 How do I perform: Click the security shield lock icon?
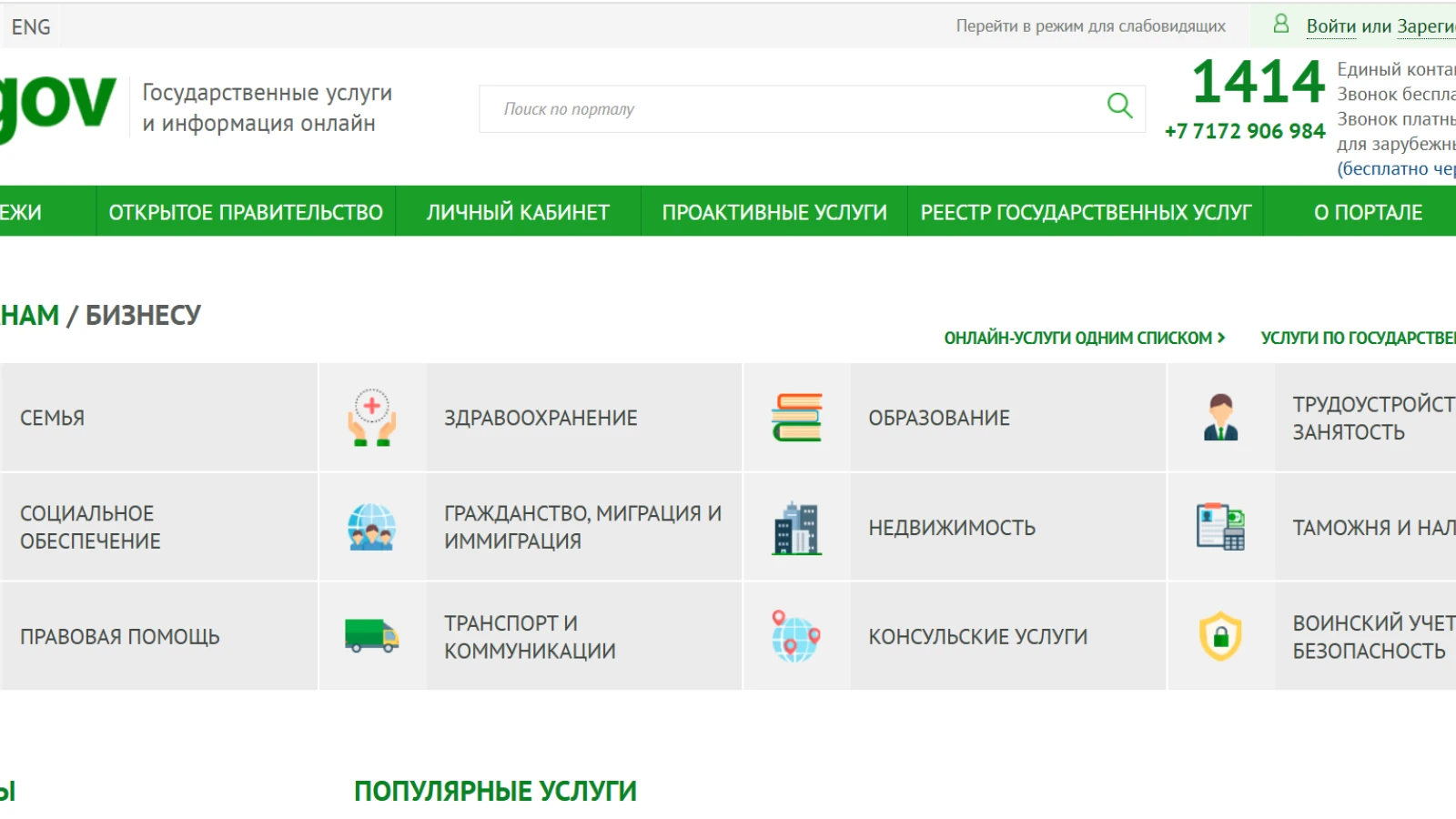[1220, 636]
